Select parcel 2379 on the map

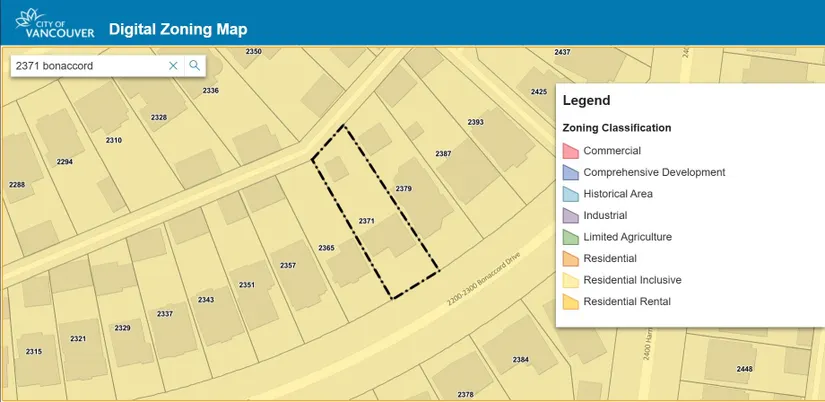click(x=412, y=195)
